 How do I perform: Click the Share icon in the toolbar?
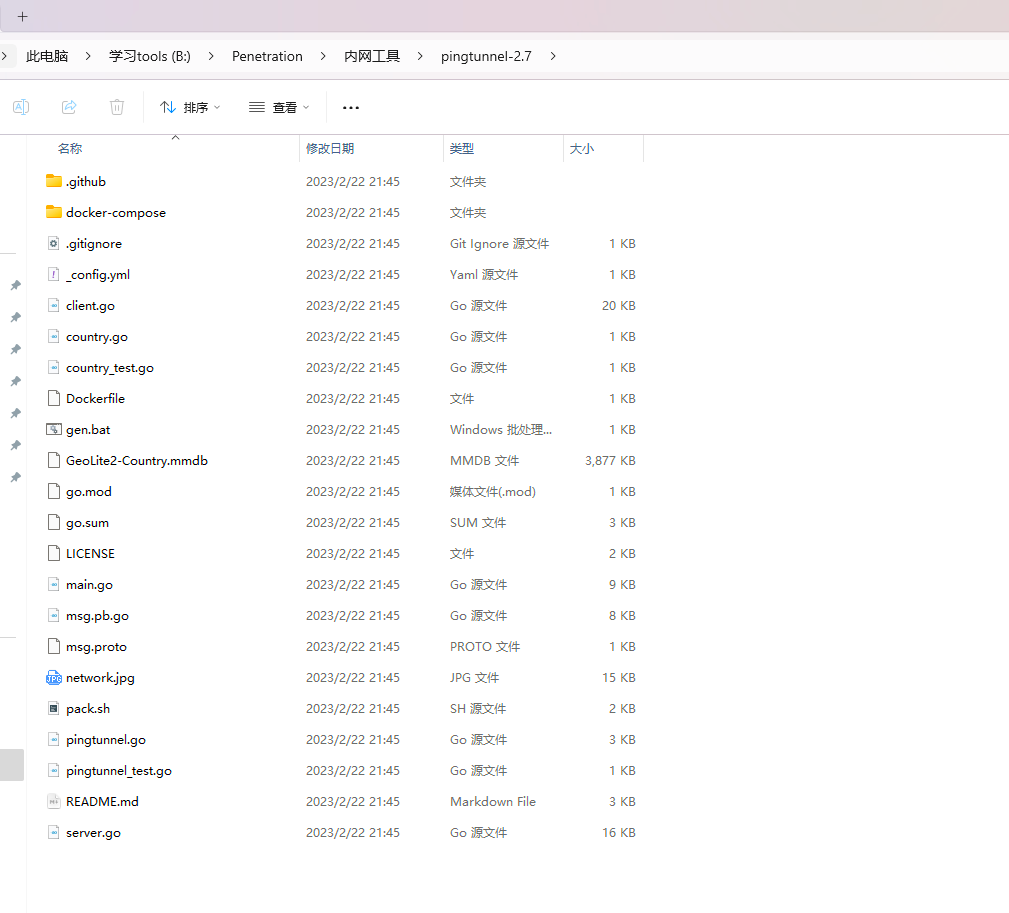(x=69, y=107)
